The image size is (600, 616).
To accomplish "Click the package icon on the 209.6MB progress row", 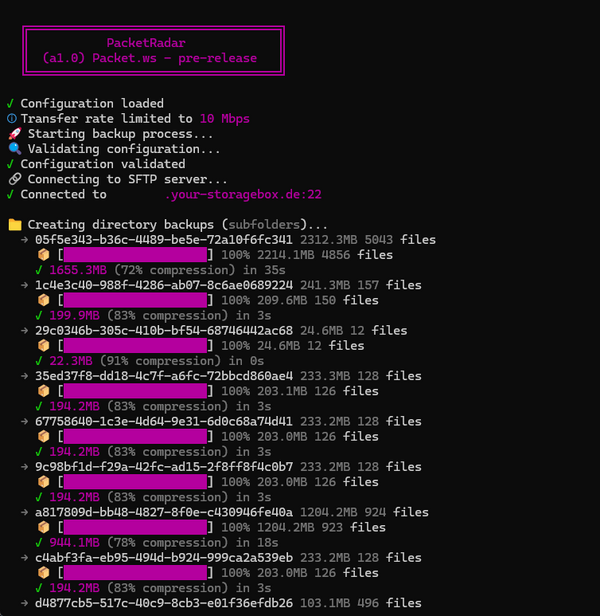I will point(44,300).
